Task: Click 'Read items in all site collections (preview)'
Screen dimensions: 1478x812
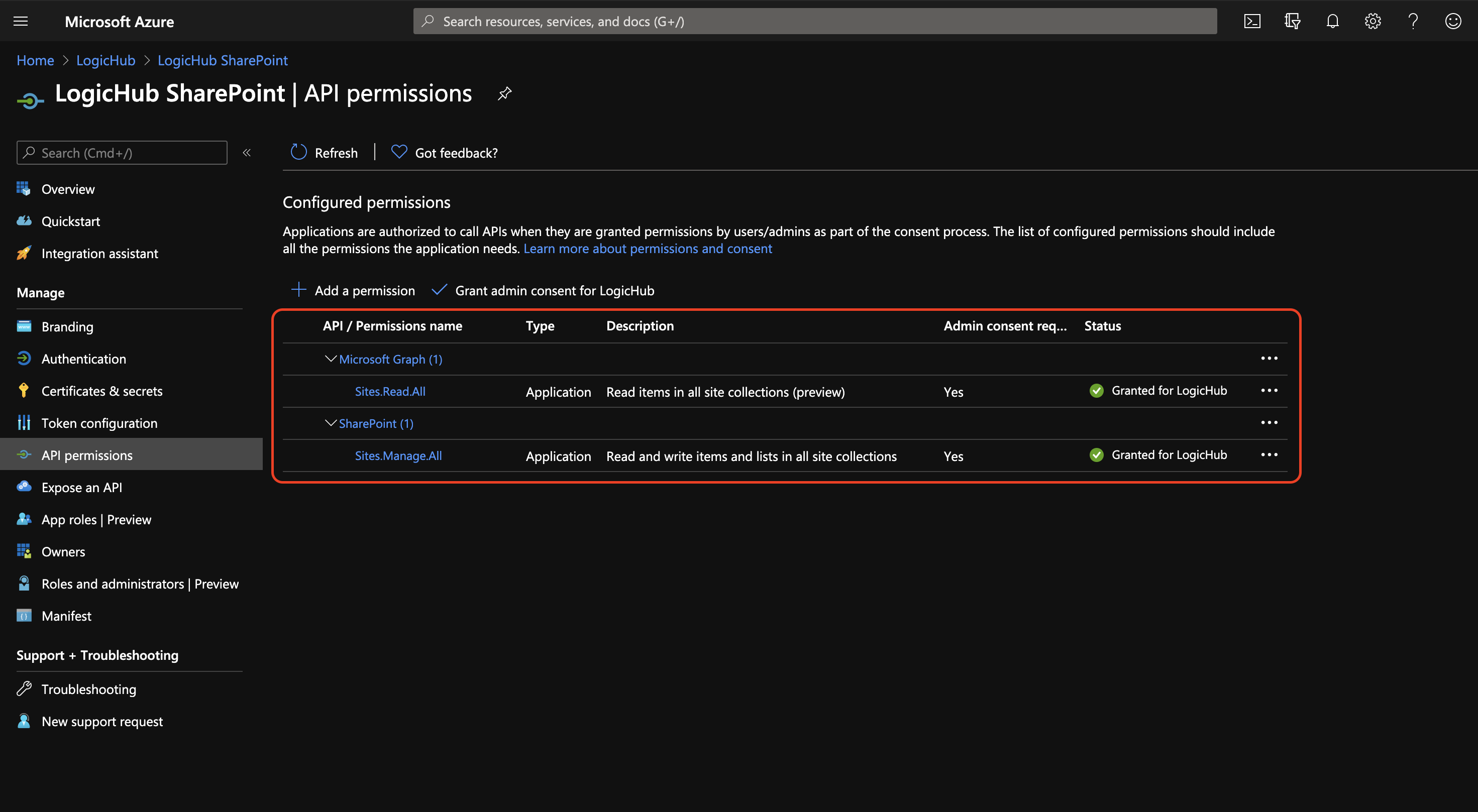Action: click(726, 392)
